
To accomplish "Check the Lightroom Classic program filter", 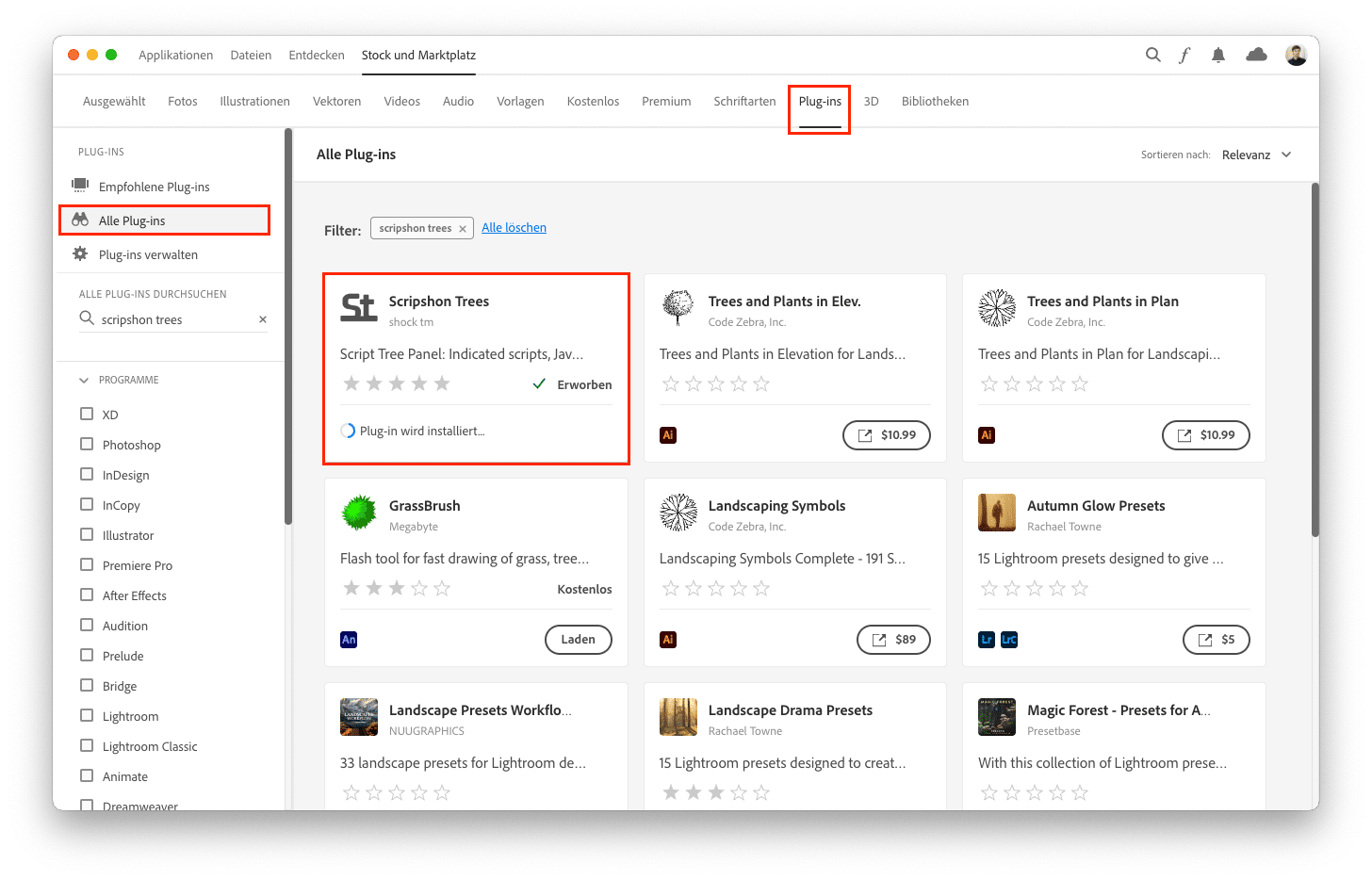I will [87, 745].
